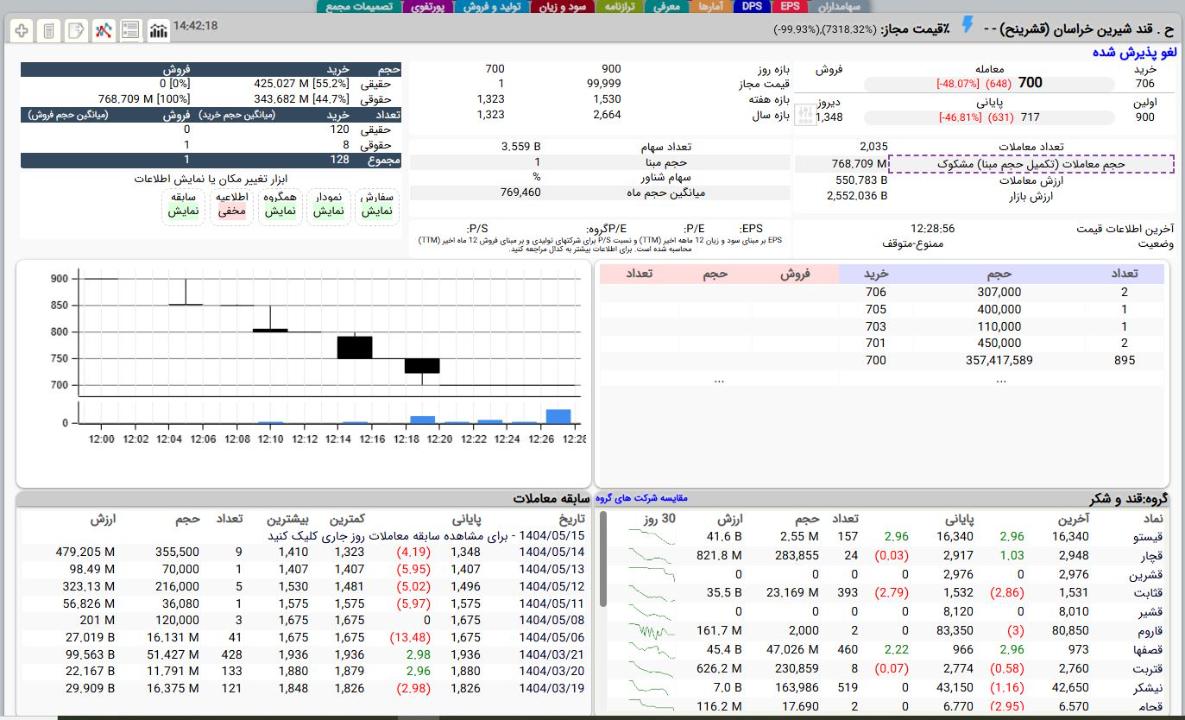This screenshot has height=720, width=1185.
Task: Click the list view icon in the toolbar
Action: [x=129, y=31]
